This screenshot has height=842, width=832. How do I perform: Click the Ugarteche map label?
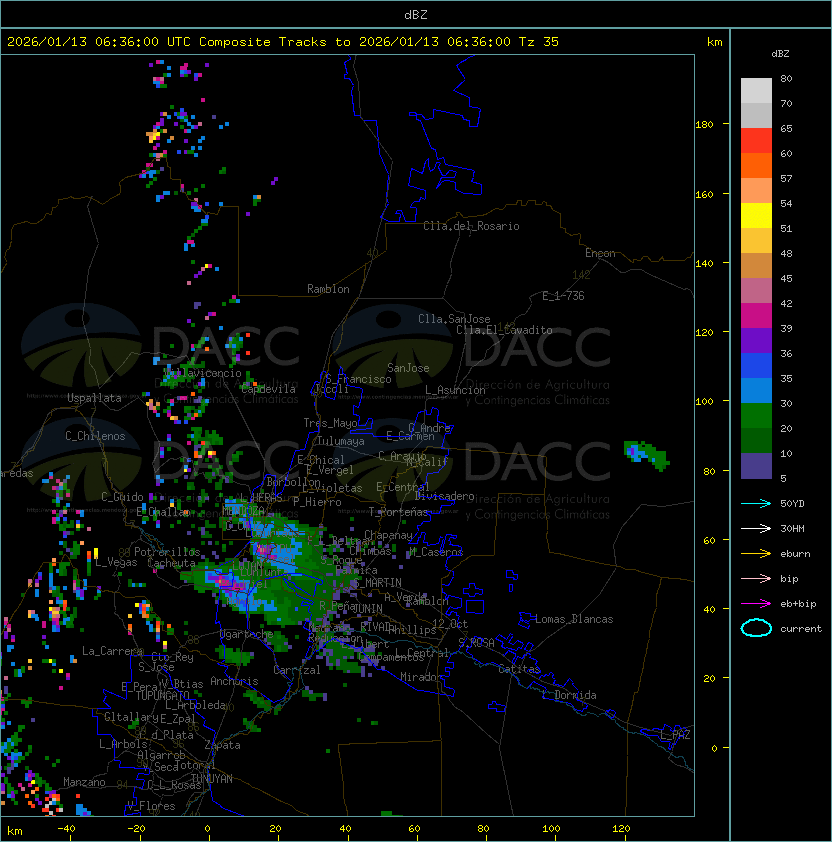[247, 634]
